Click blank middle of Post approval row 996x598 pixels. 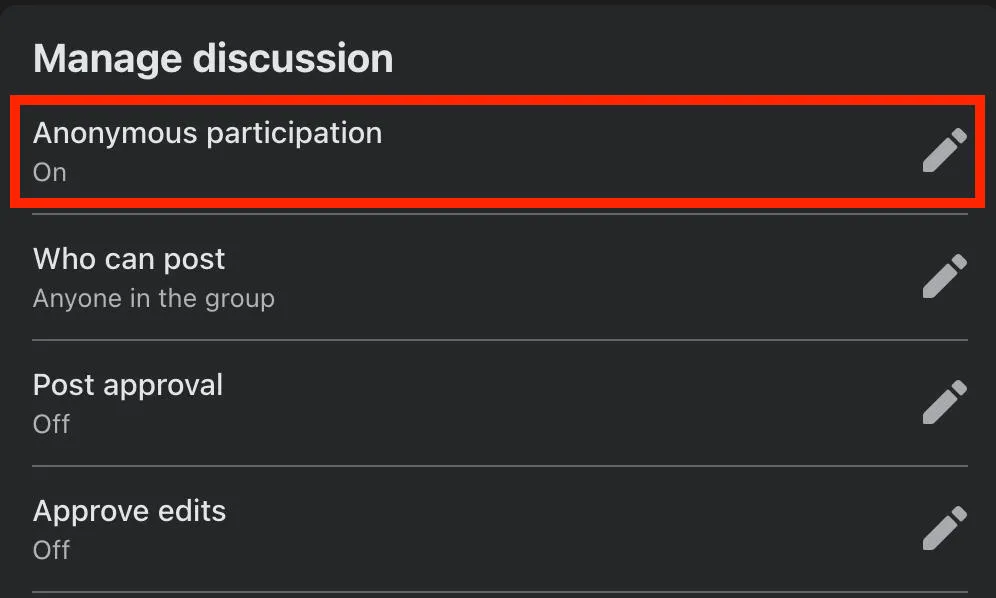click(572, 403)
